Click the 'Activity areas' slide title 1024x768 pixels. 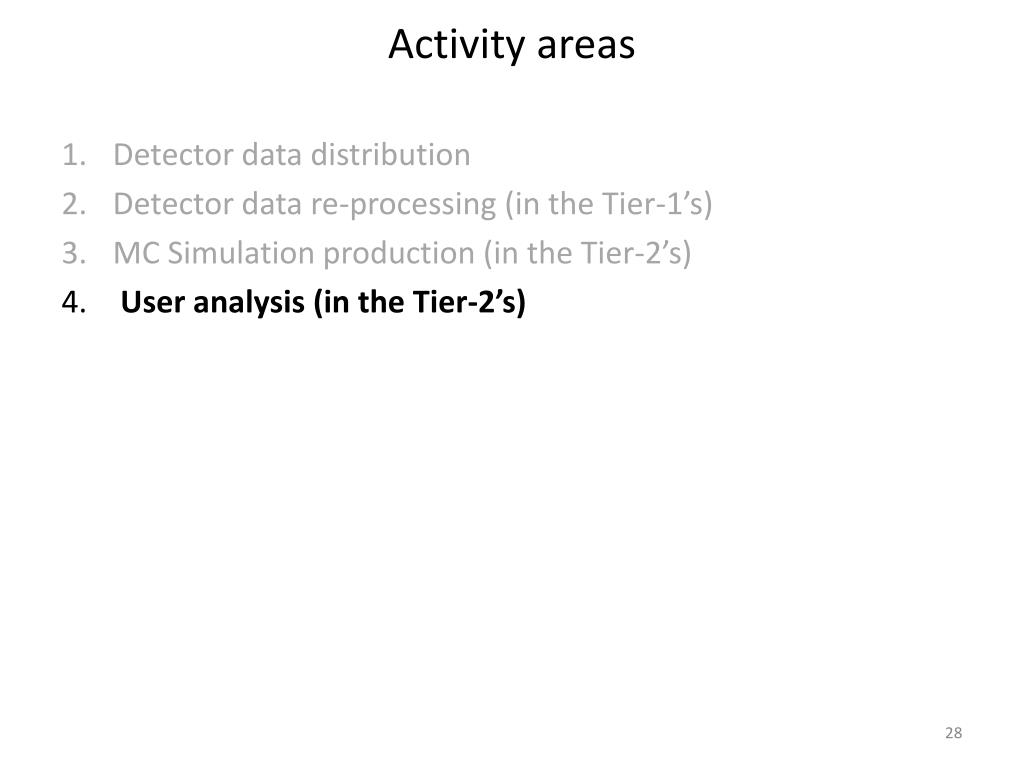coord(511,44)
